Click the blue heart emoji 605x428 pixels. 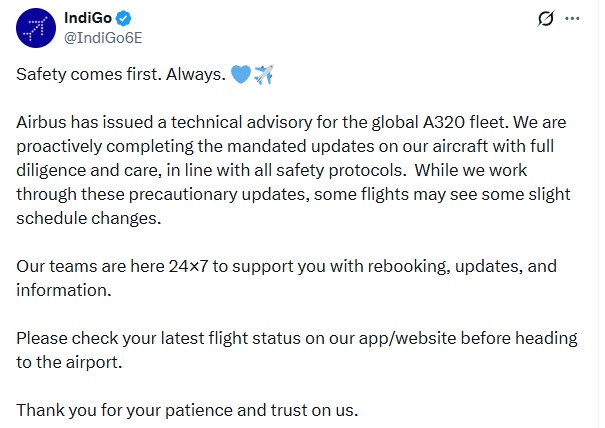tap(241, 75)
